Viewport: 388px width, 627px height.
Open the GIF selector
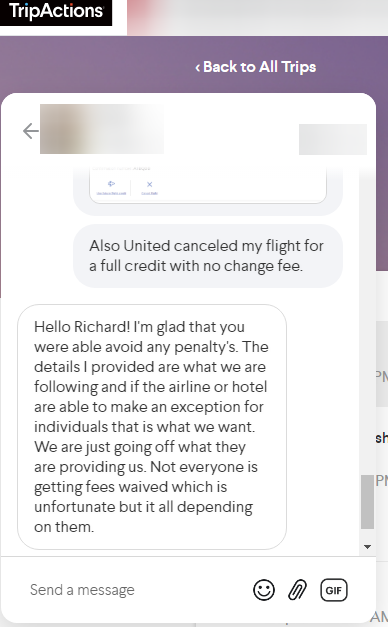334,590
